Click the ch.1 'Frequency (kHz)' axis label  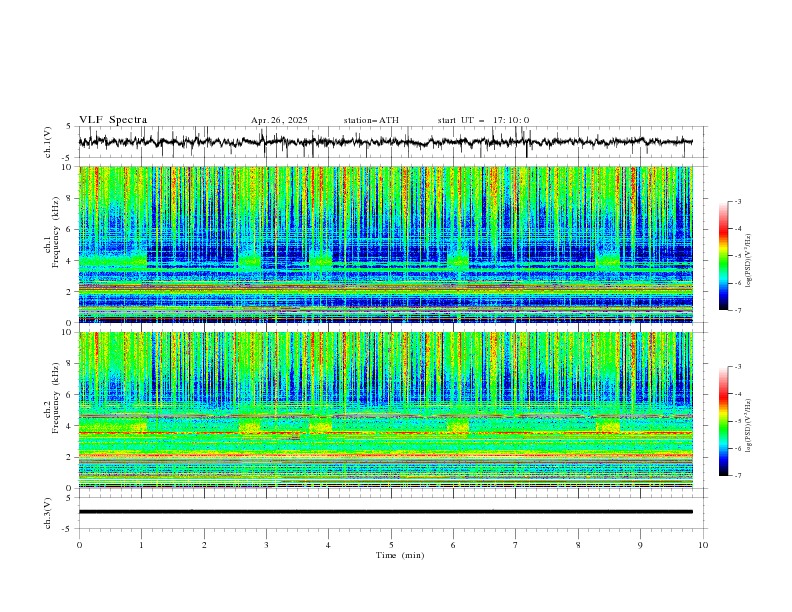click(x=56, y=233)
